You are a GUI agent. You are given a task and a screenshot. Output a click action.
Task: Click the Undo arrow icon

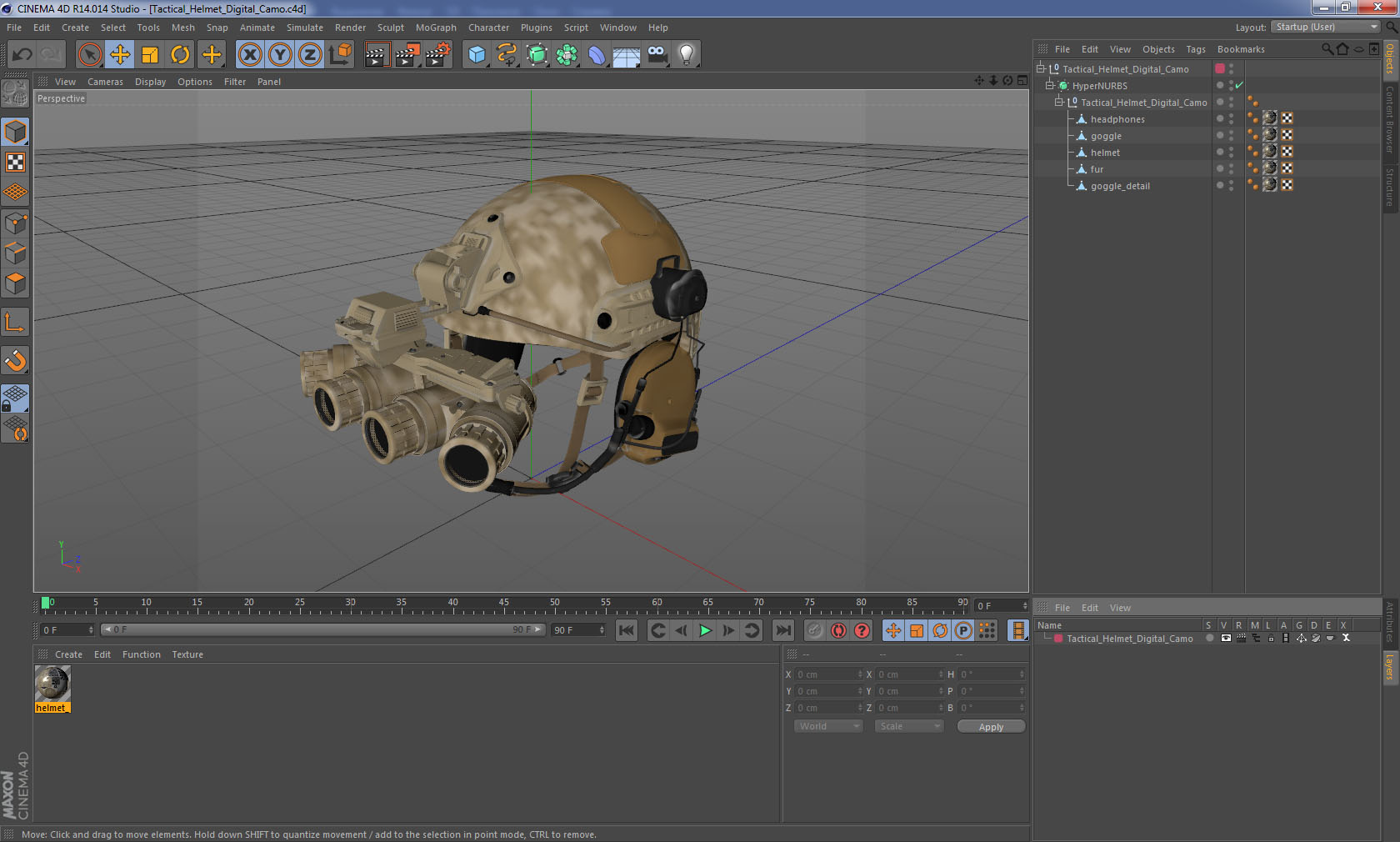coord(22,55)
